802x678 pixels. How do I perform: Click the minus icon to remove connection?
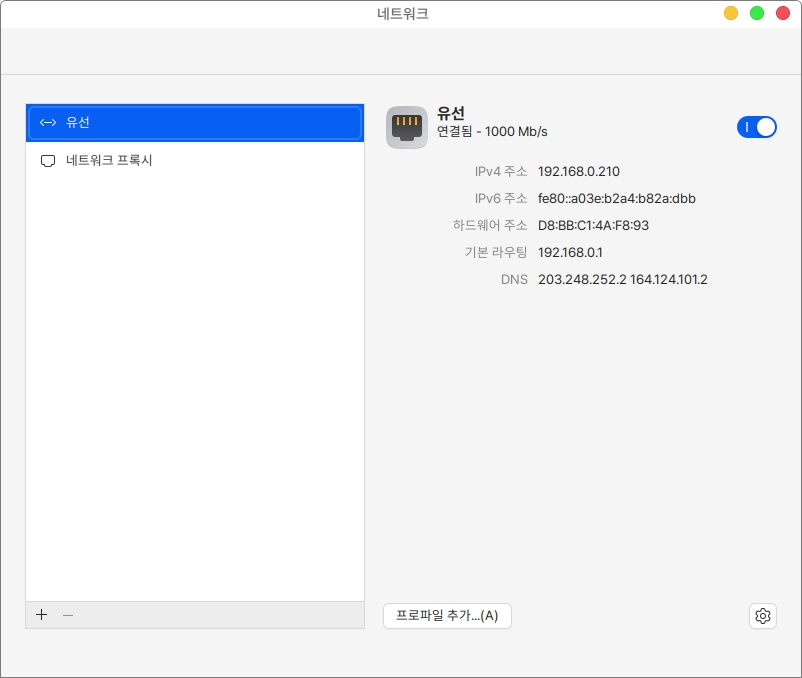pyautogui.click(x=68, y=615)
